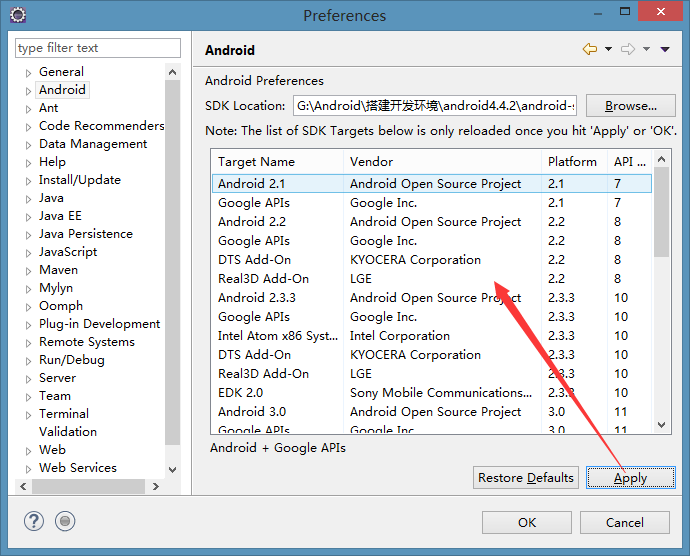Open the help question mark icon
Viewport: 690px width, 556px height.
tap(35, 521)
